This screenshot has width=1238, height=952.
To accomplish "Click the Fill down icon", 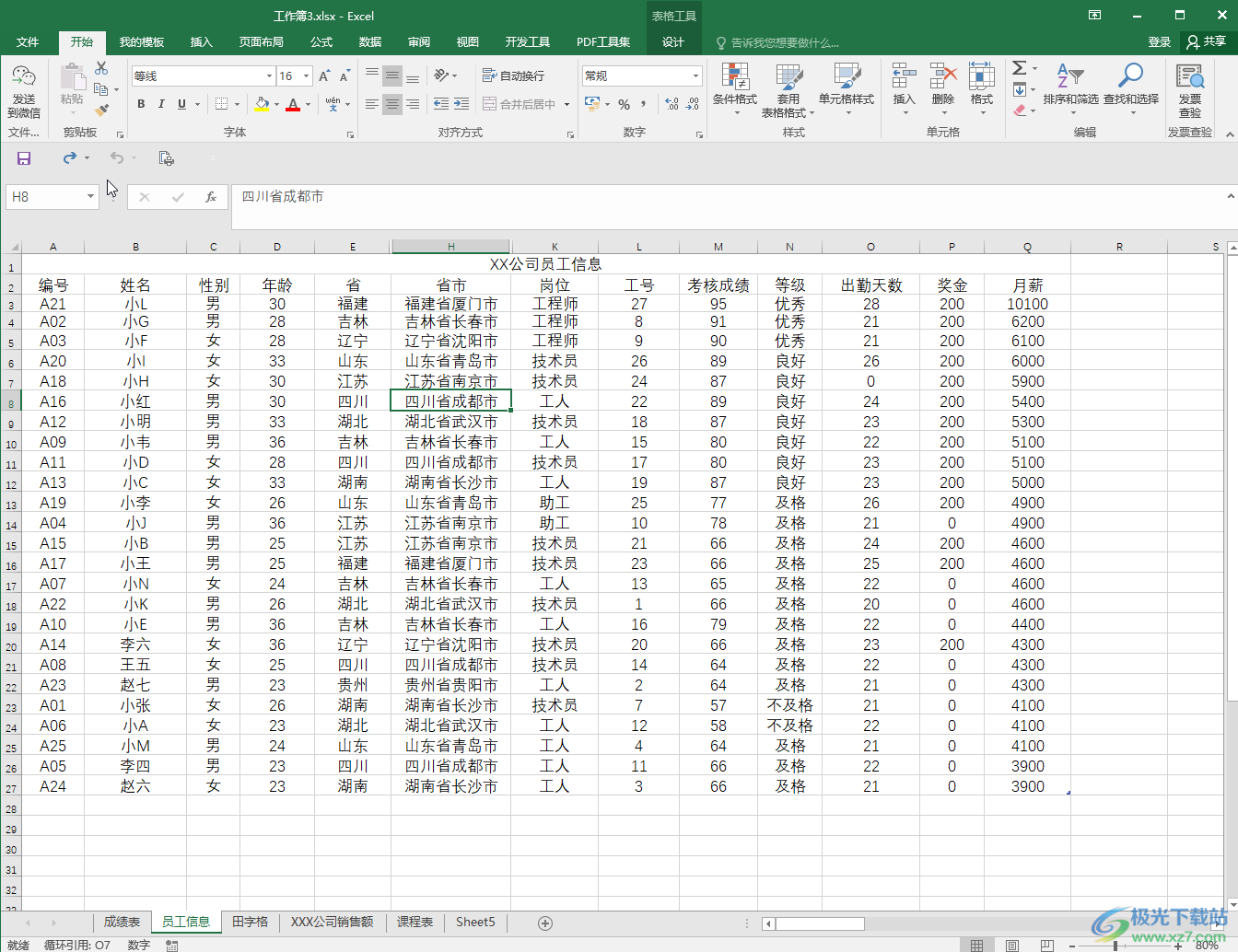I will click(x=1020, y=89).
